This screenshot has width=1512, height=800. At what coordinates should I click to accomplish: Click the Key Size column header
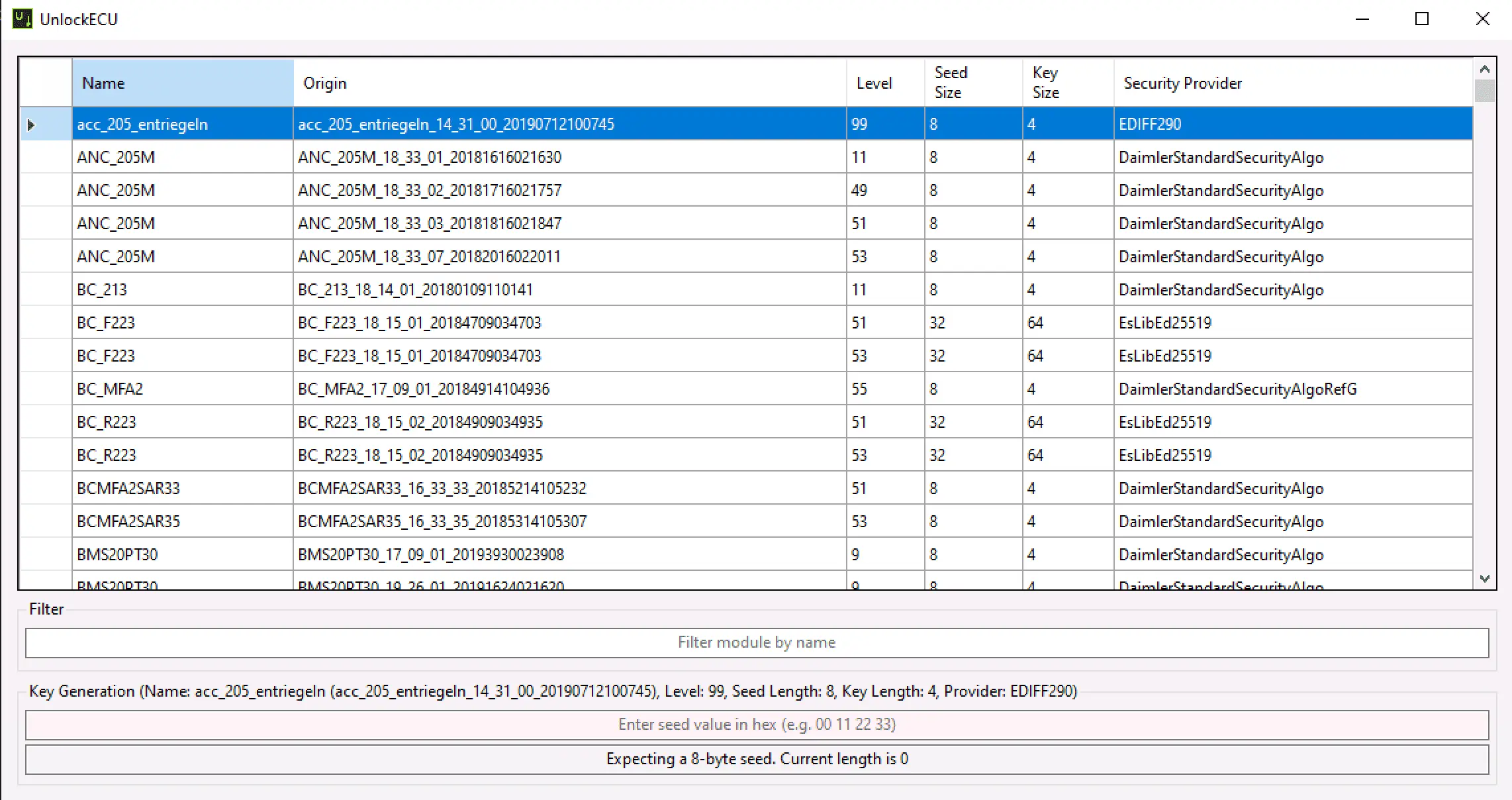(x=1067, y=83)
